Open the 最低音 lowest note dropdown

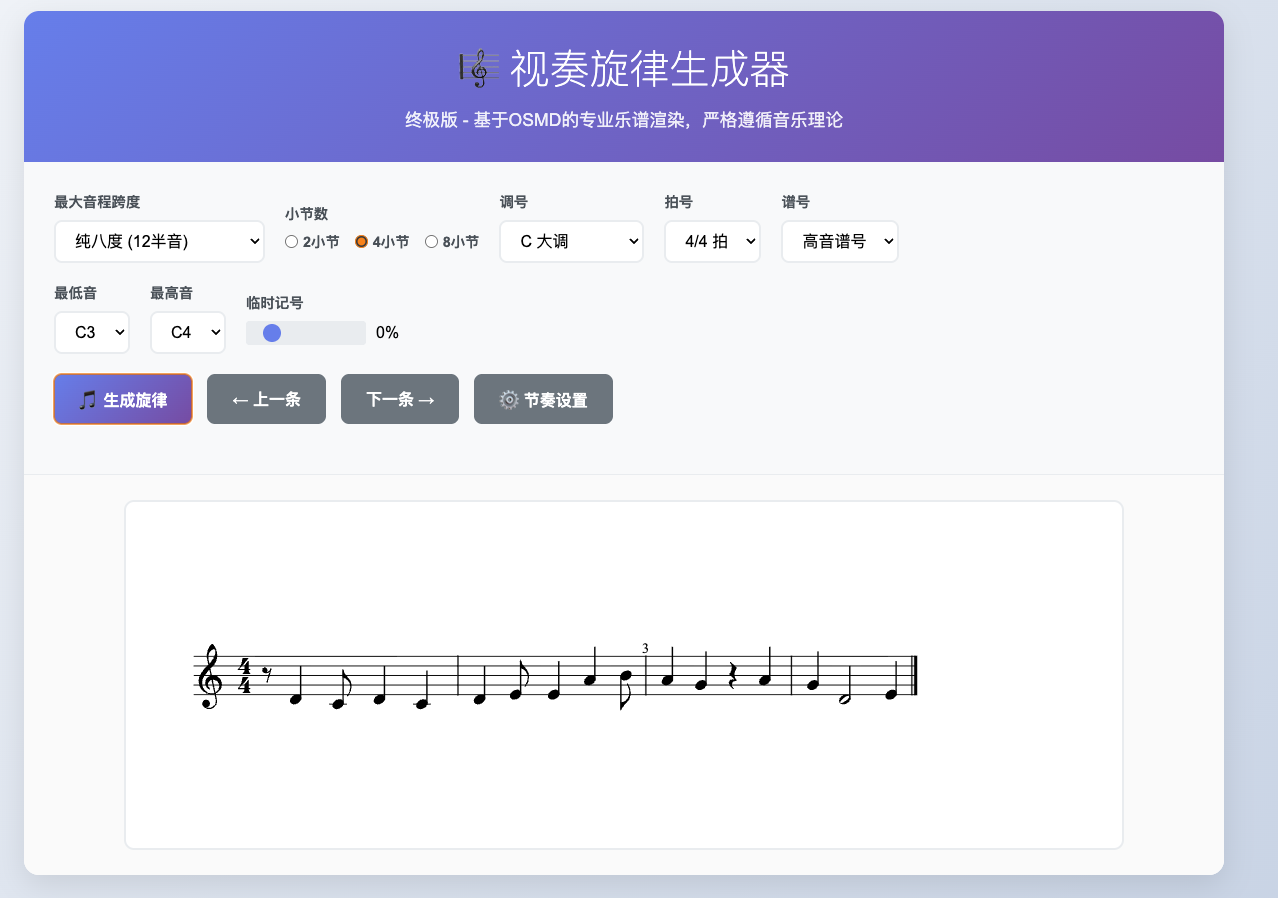92,332
